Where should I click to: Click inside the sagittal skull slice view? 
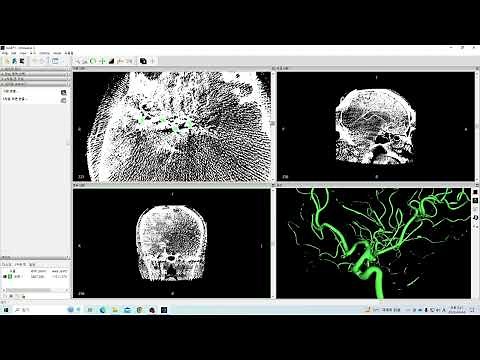click(x=375, y=126)
